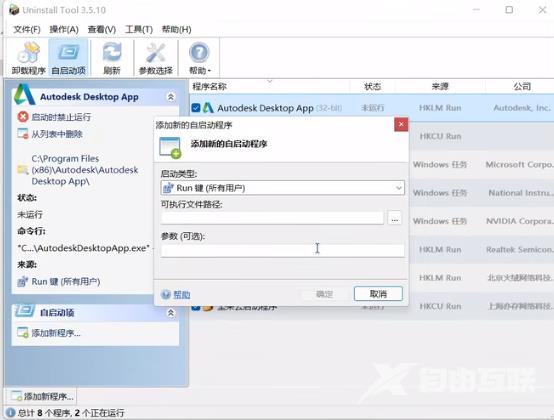Click the 可执行文件路径 input field

[272, 218]
